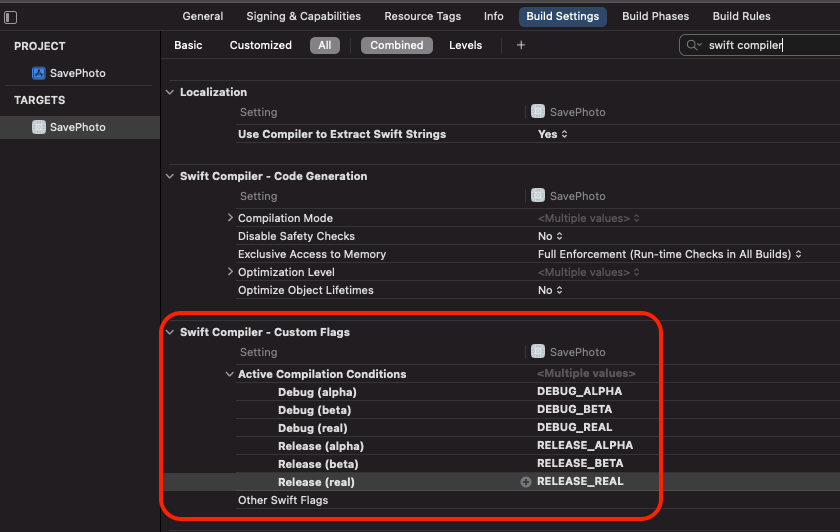840x532 pixels.
Task: Select the Build Settings tab
Action: pos(562,17)
